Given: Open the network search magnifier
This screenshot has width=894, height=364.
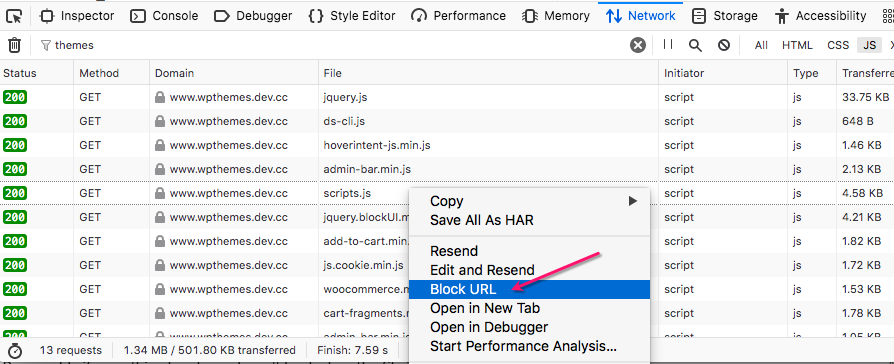Looking at the screenshot, I should click(x=695, y=45).
